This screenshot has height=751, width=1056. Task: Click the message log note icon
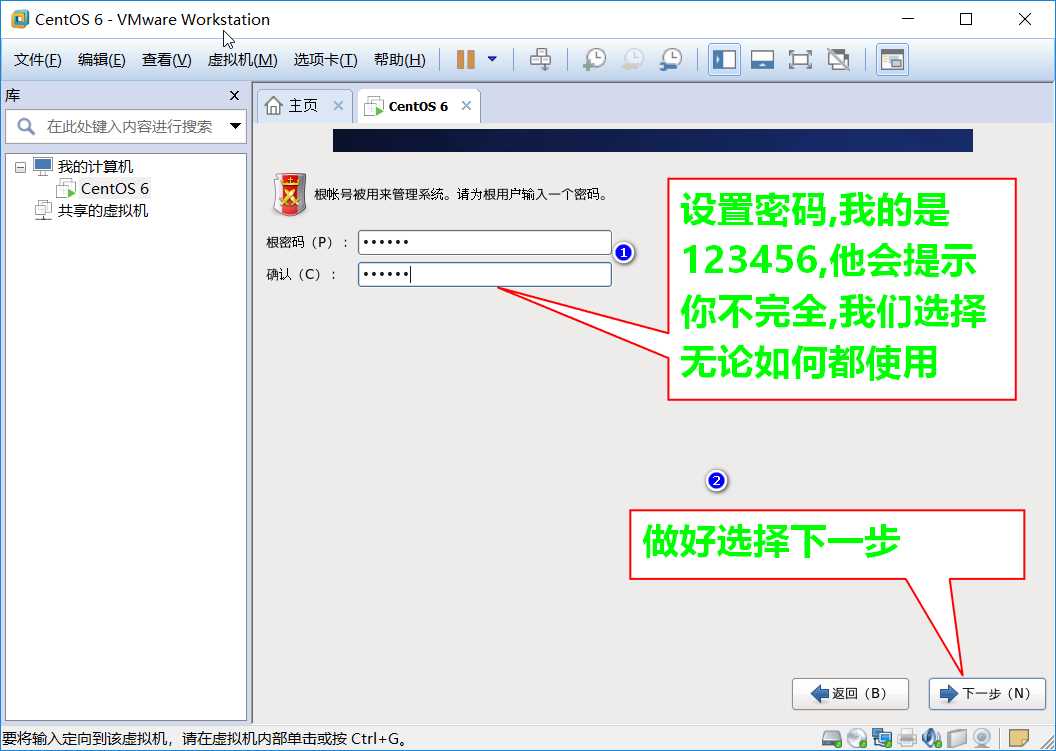[1019, 738]
